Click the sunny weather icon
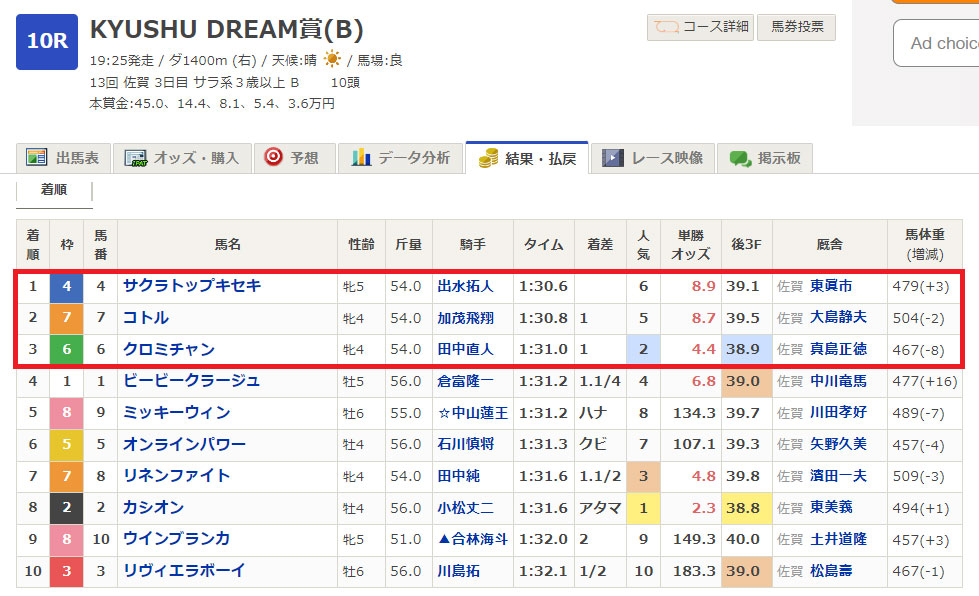979x596 pixels. pos(332,59)
